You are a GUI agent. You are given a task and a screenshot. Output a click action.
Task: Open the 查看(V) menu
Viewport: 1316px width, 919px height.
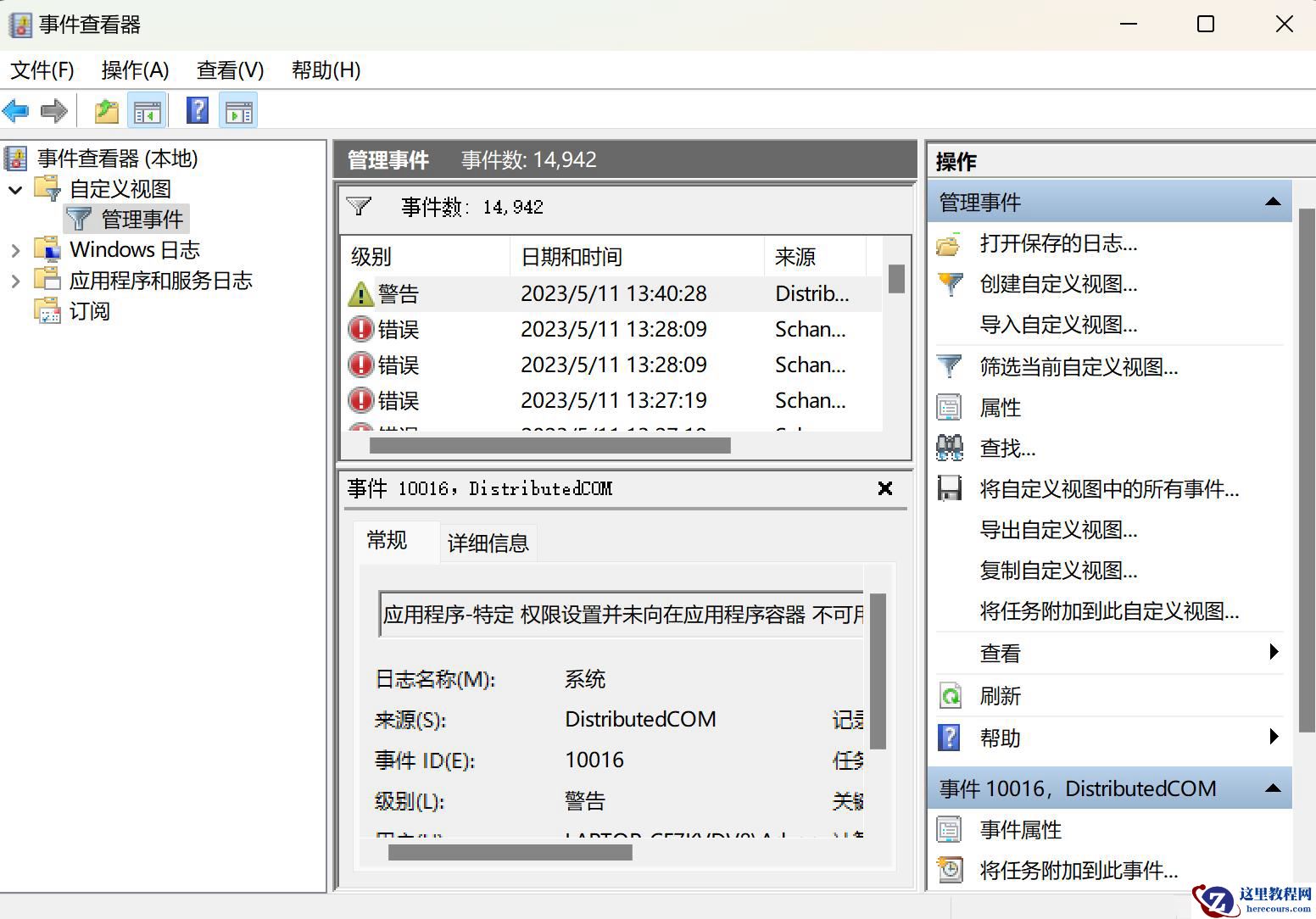point(230,70)
